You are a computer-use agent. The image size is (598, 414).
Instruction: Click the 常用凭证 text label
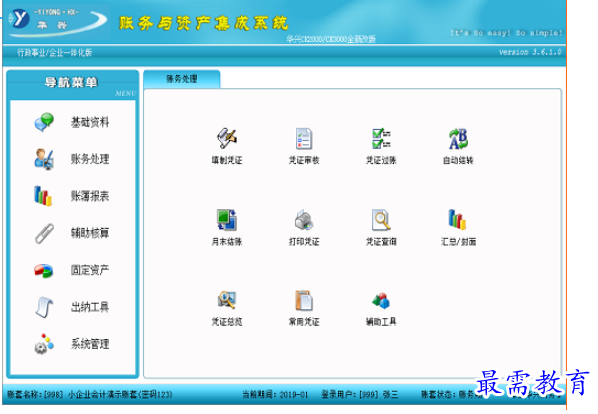pyautogui.click(x=304, y=322)
